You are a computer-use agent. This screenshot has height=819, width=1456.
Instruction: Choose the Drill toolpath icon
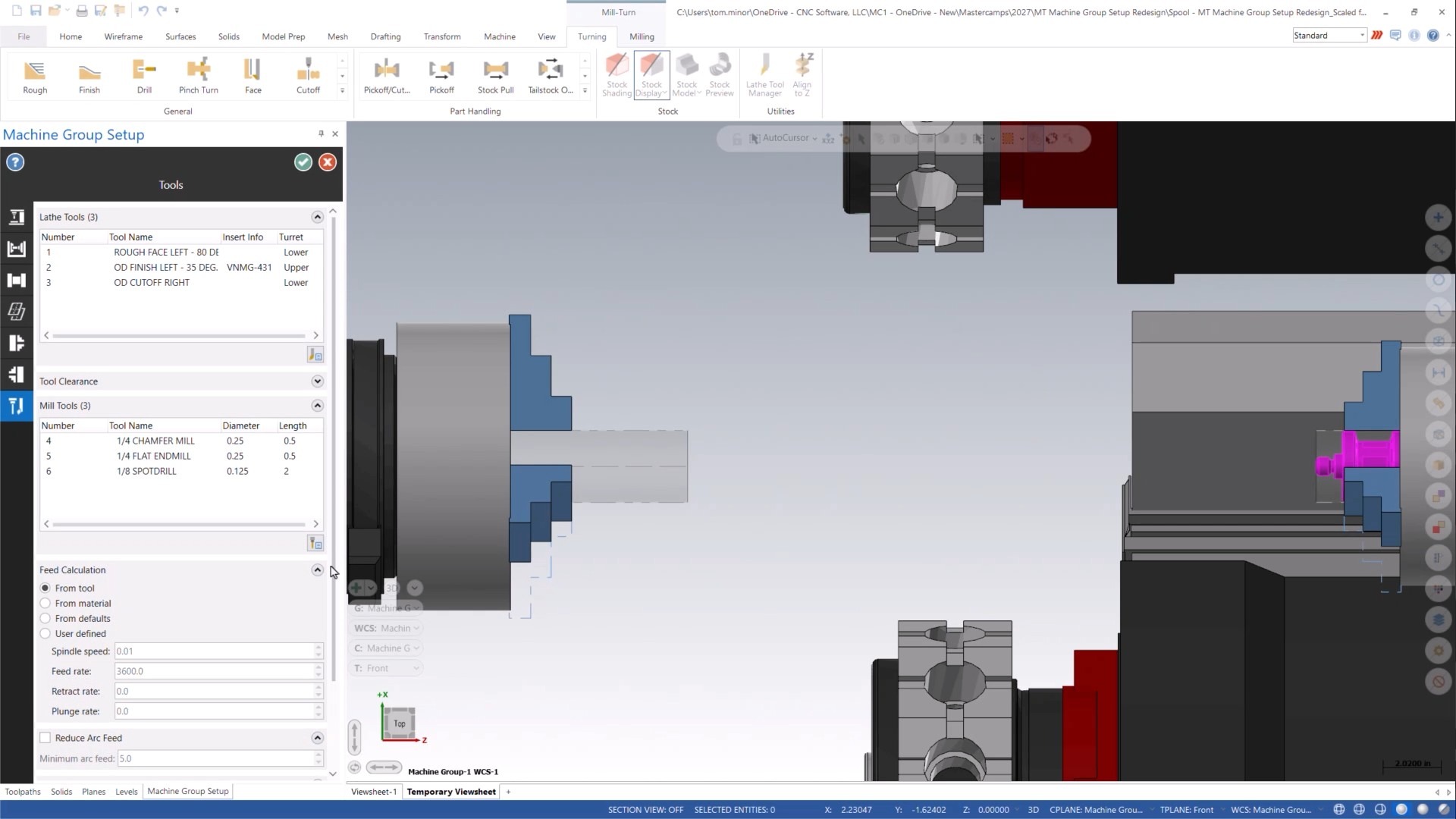coord(144,77)
